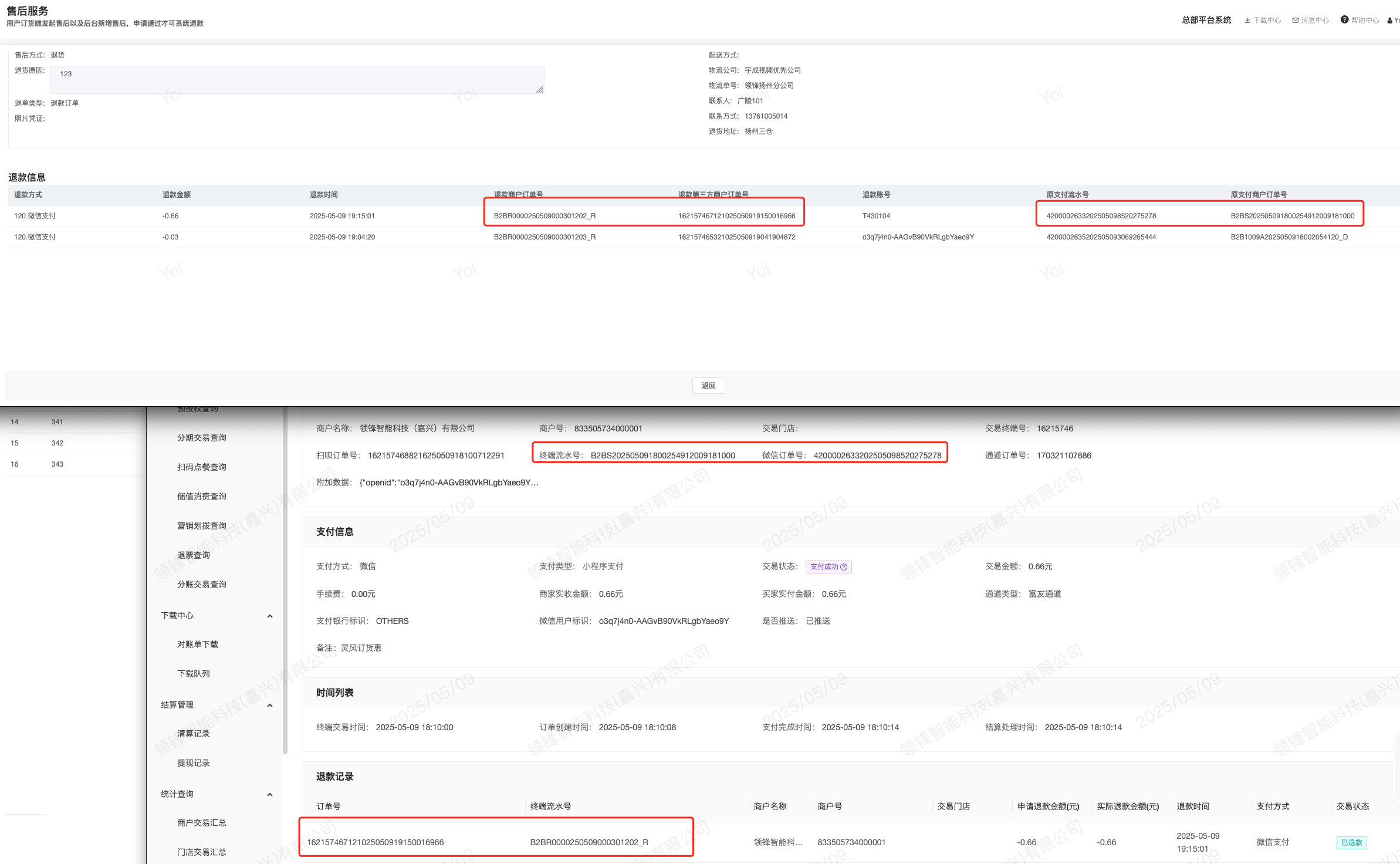This screenshot has width=1400, height=864.
Task: Open the envelope icon for 消息中心
Action: pyautogui.click(x=1295, y=21)
